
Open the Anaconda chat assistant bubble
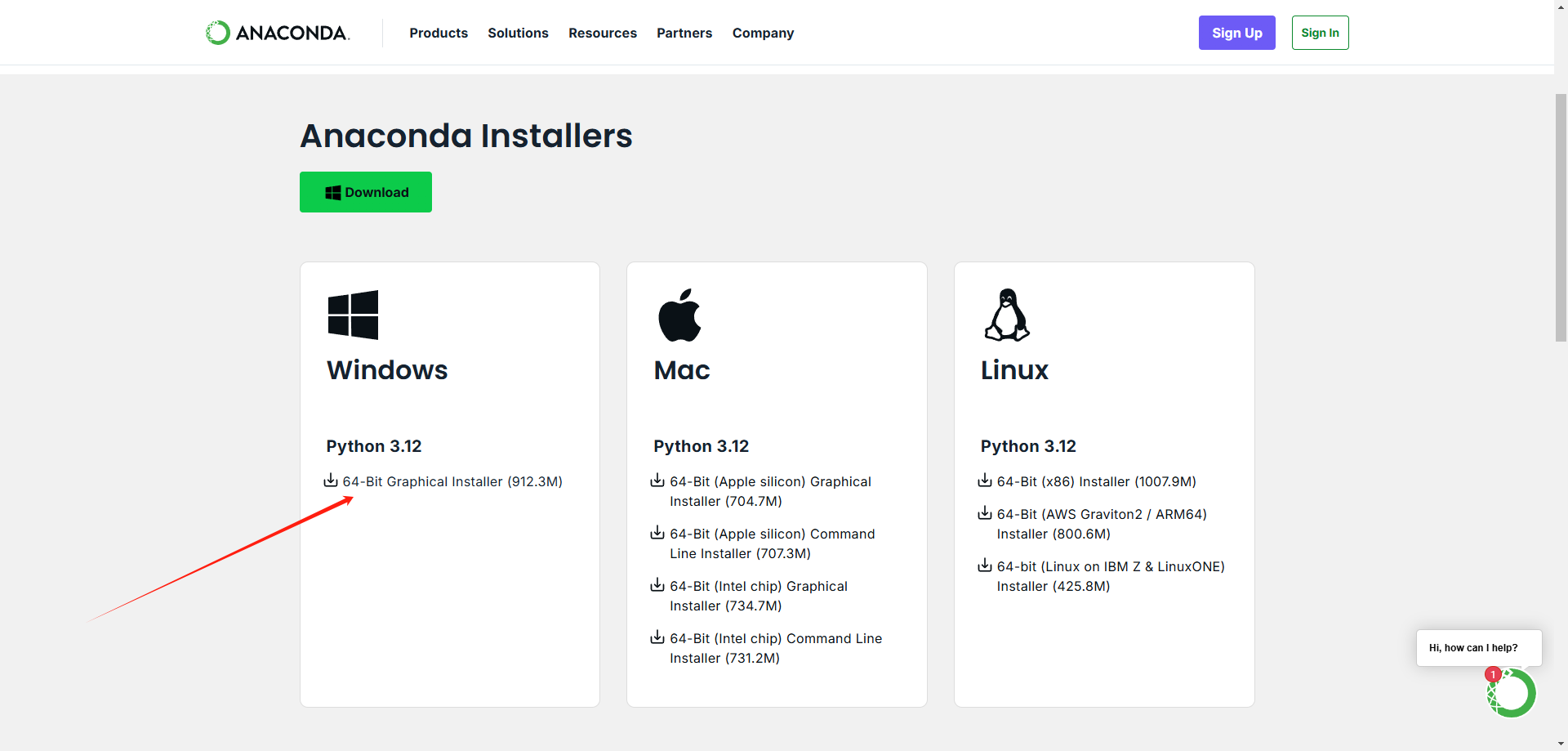(1511, 693)
